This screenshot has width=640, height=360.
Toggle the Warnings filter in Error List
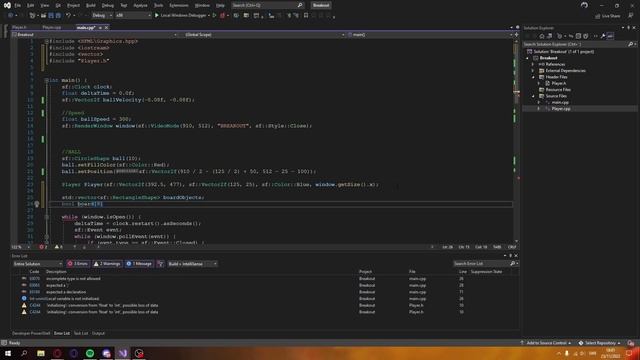pos(107,264)
